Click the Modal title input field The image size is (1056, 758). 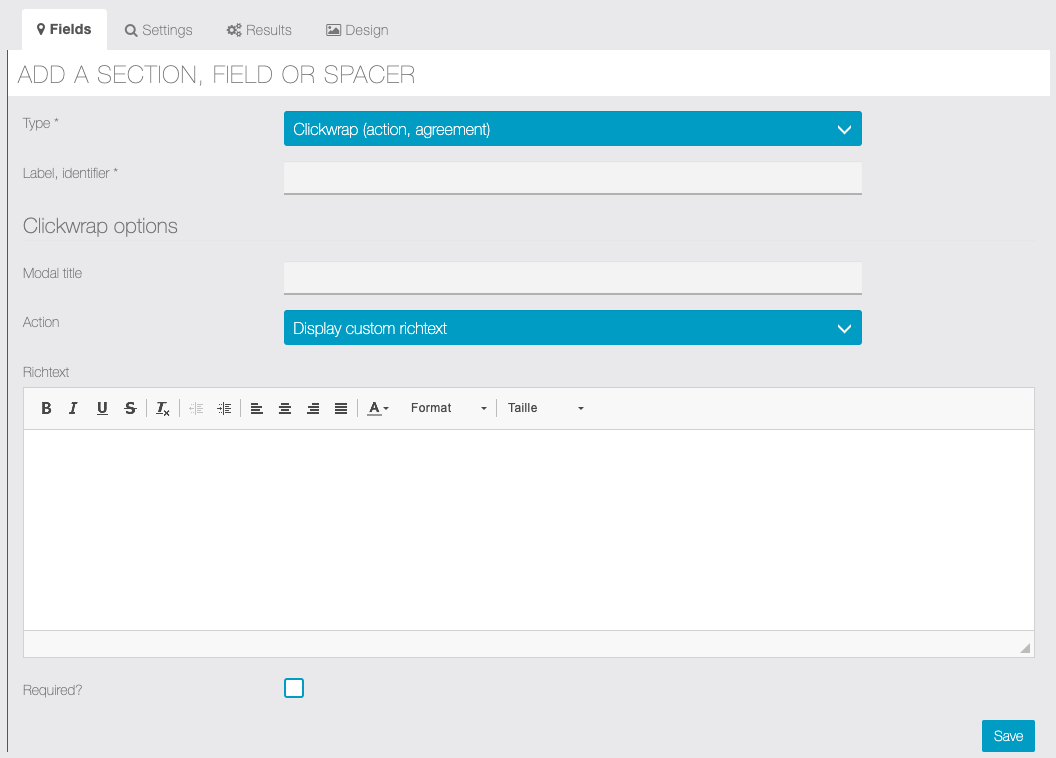click(572, 277)
